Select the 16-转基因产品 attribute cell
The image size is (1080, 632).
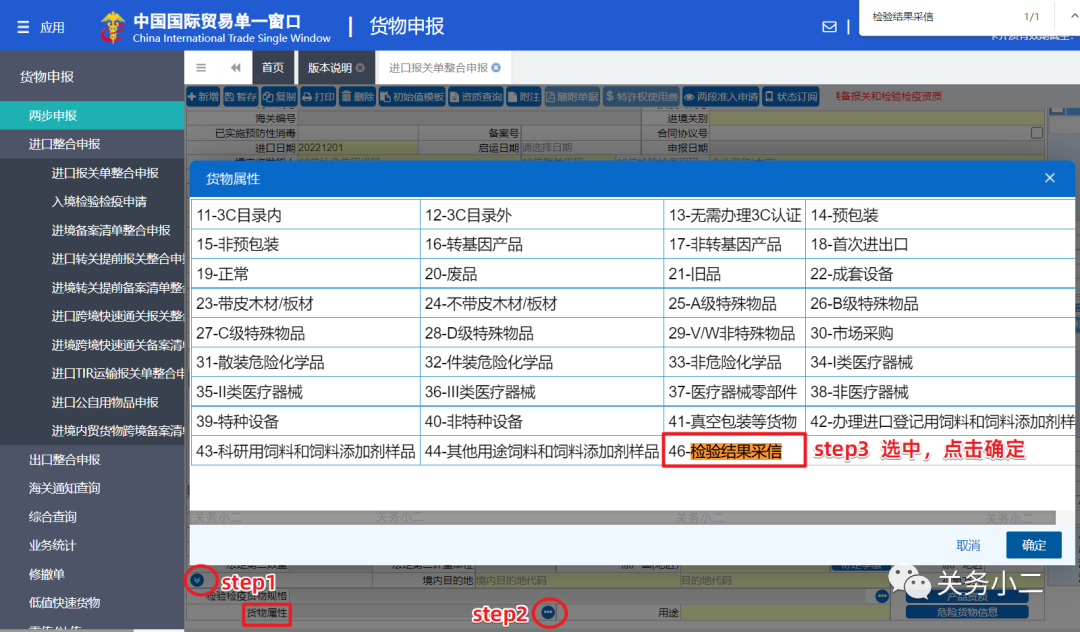541,244
